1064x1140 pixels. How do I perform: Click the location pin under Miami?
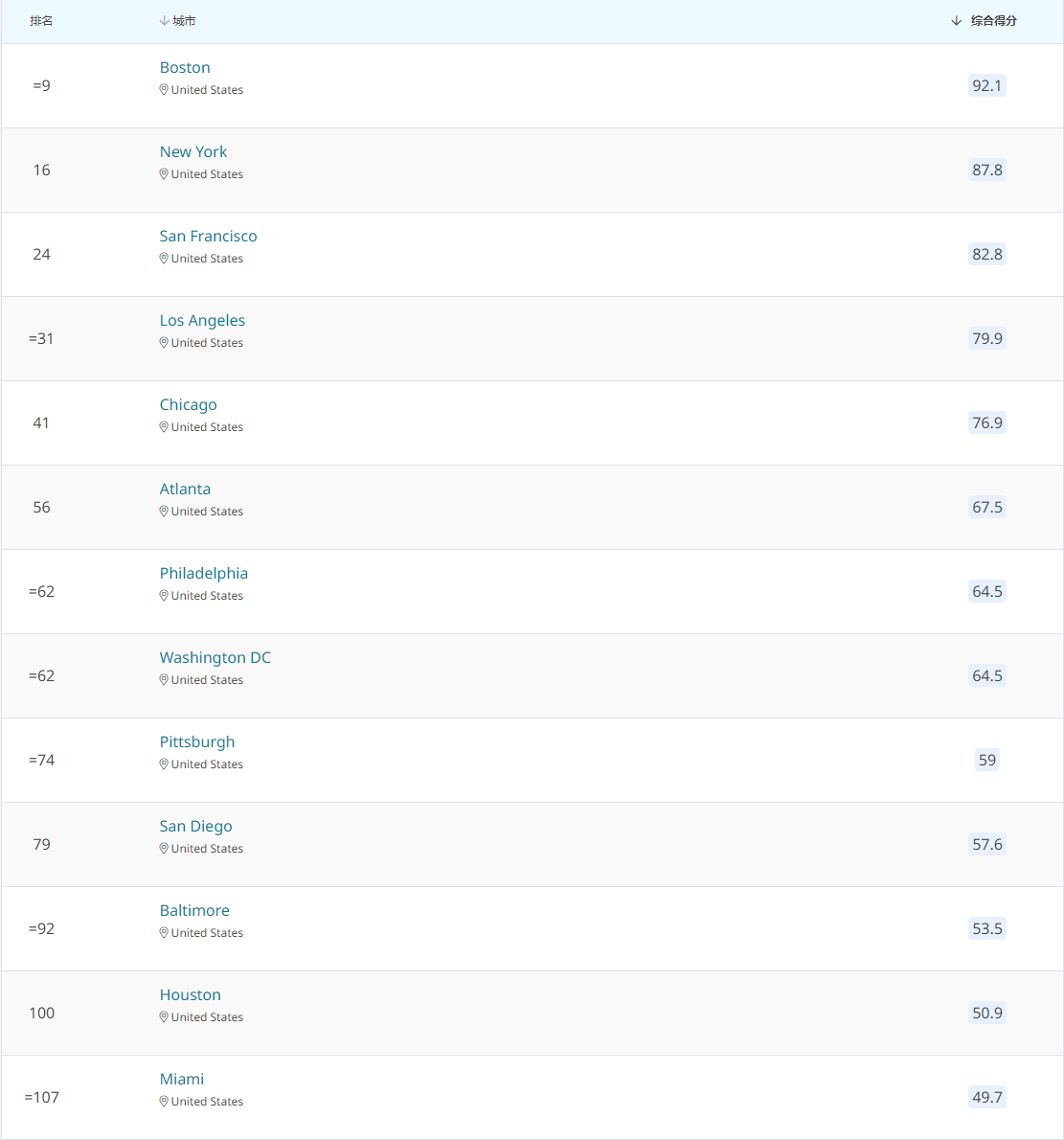pos(164,1103)
